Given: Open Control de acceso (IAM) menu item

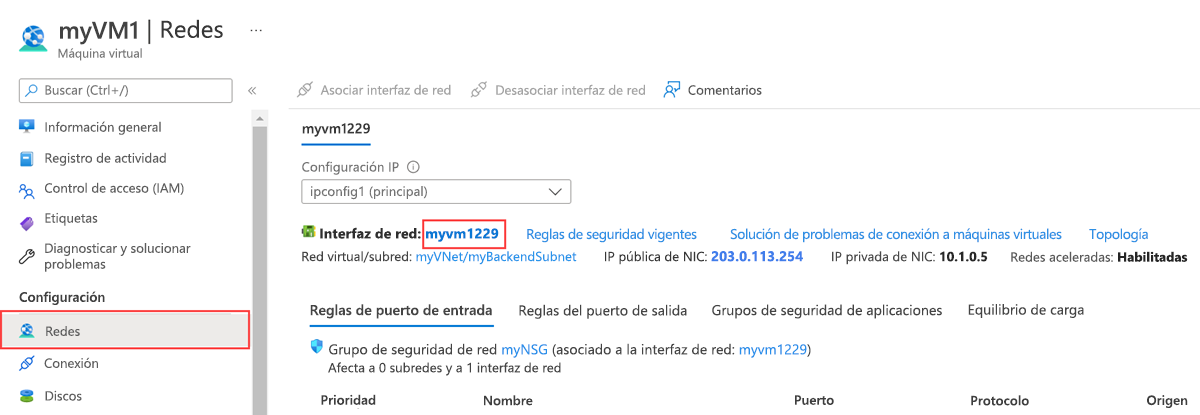Looking at the screenshot, I should pyautogui.click(x=114, y=188).
